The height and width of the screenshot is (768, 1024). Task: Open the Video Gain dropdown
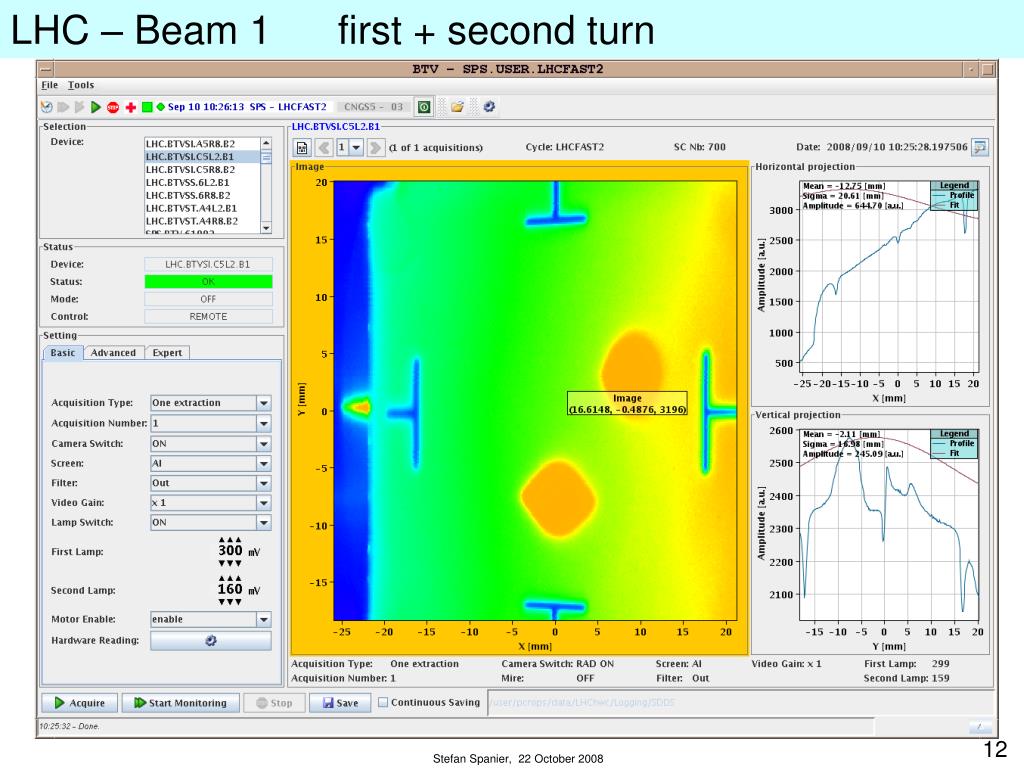pos(264,503)
